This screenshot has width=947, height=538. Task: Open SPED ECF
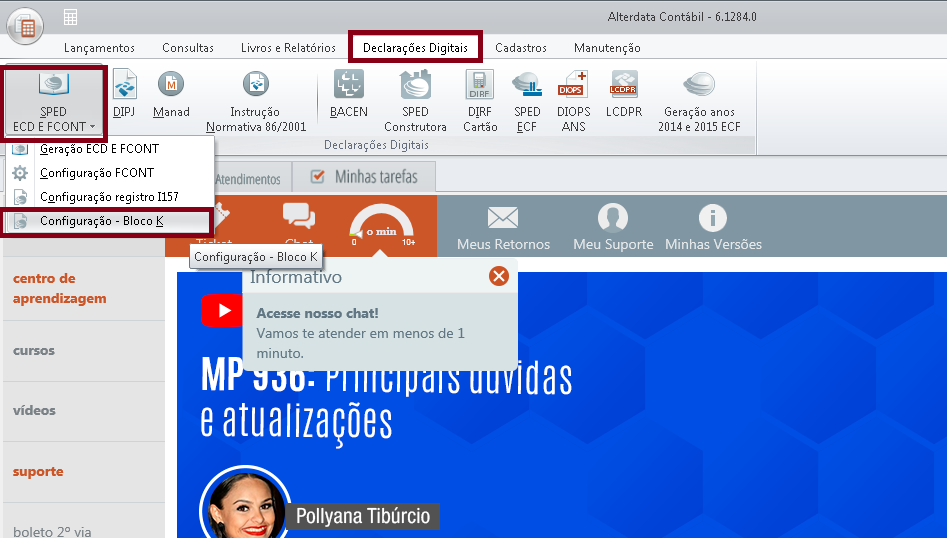[527, 101]
